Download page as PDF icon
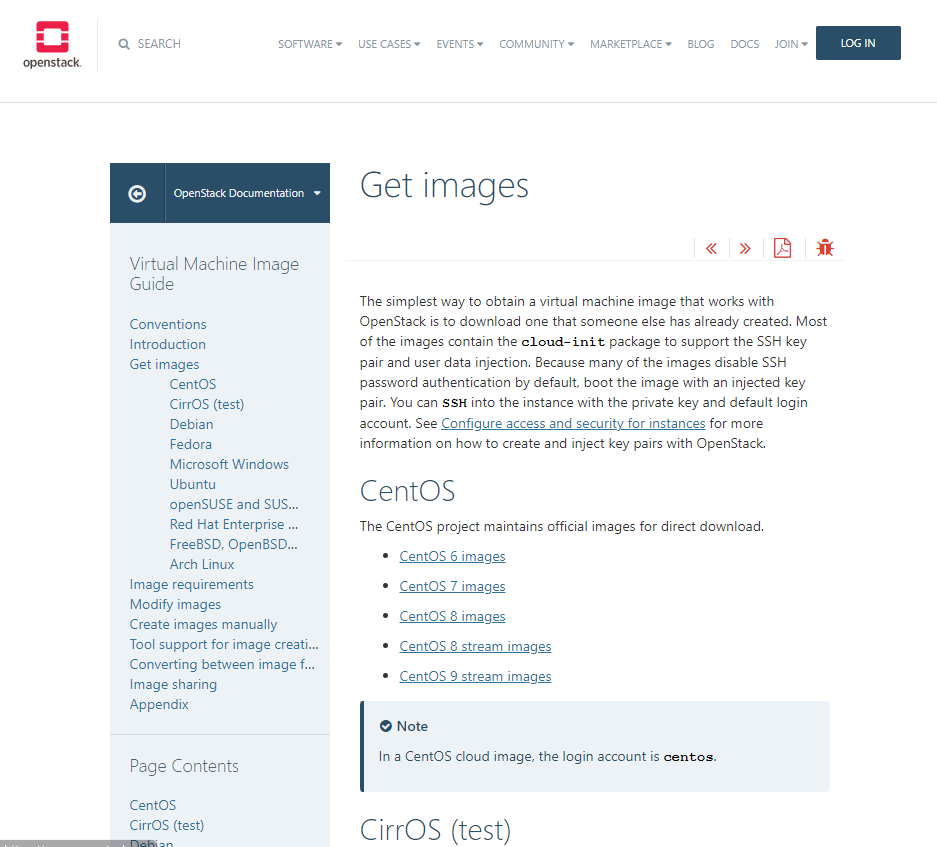937x847 pixels. 782,247
